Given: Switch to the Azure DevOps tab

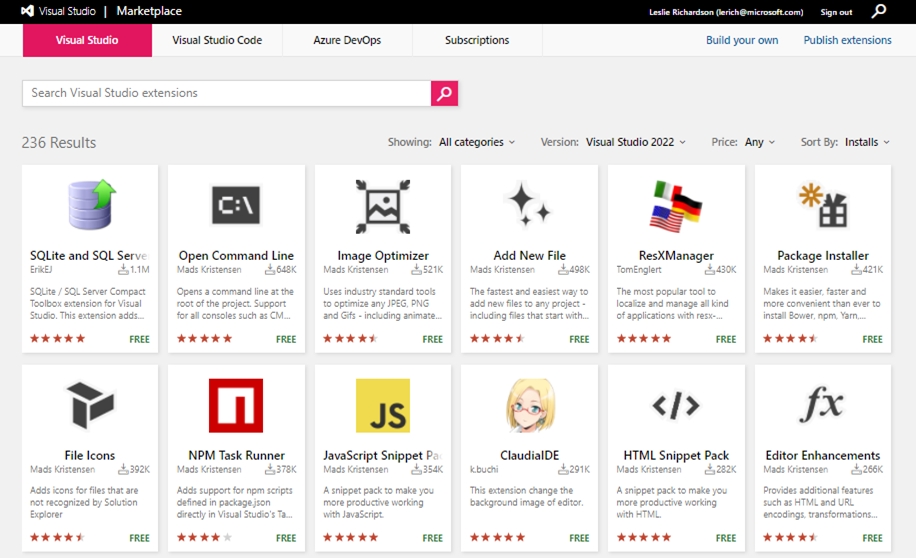Looking at the screenshot, I should (x=347, y=40).
